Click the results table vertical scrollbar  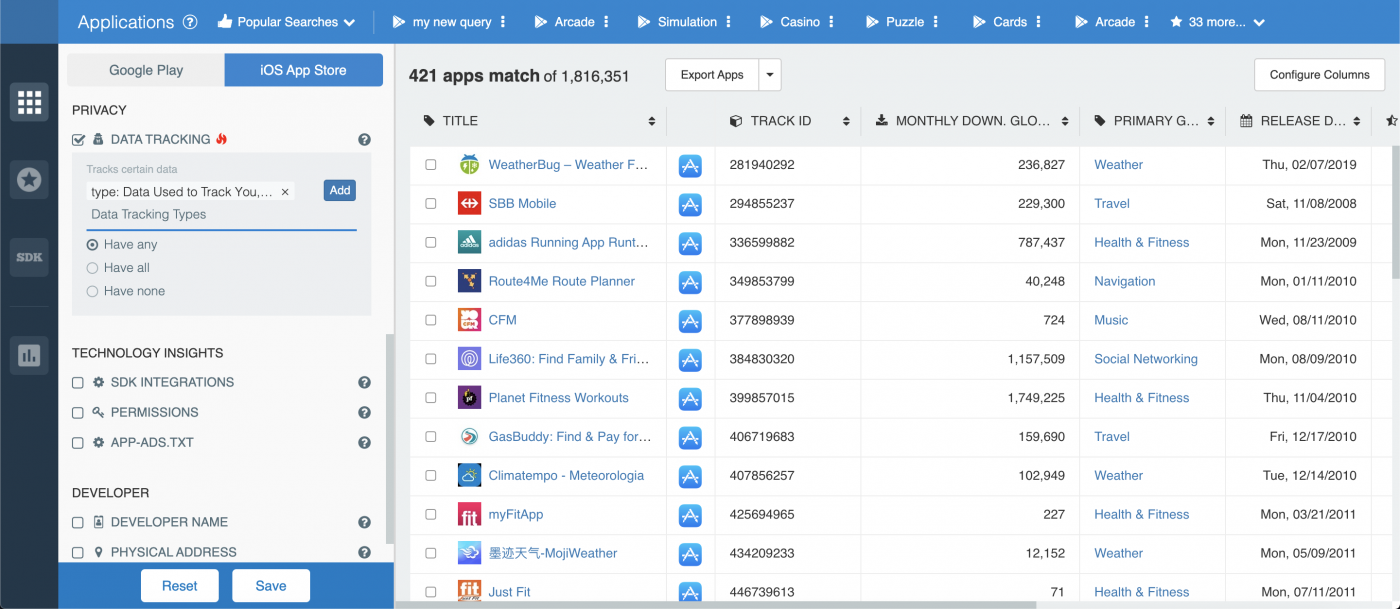tap(1395, 215)
